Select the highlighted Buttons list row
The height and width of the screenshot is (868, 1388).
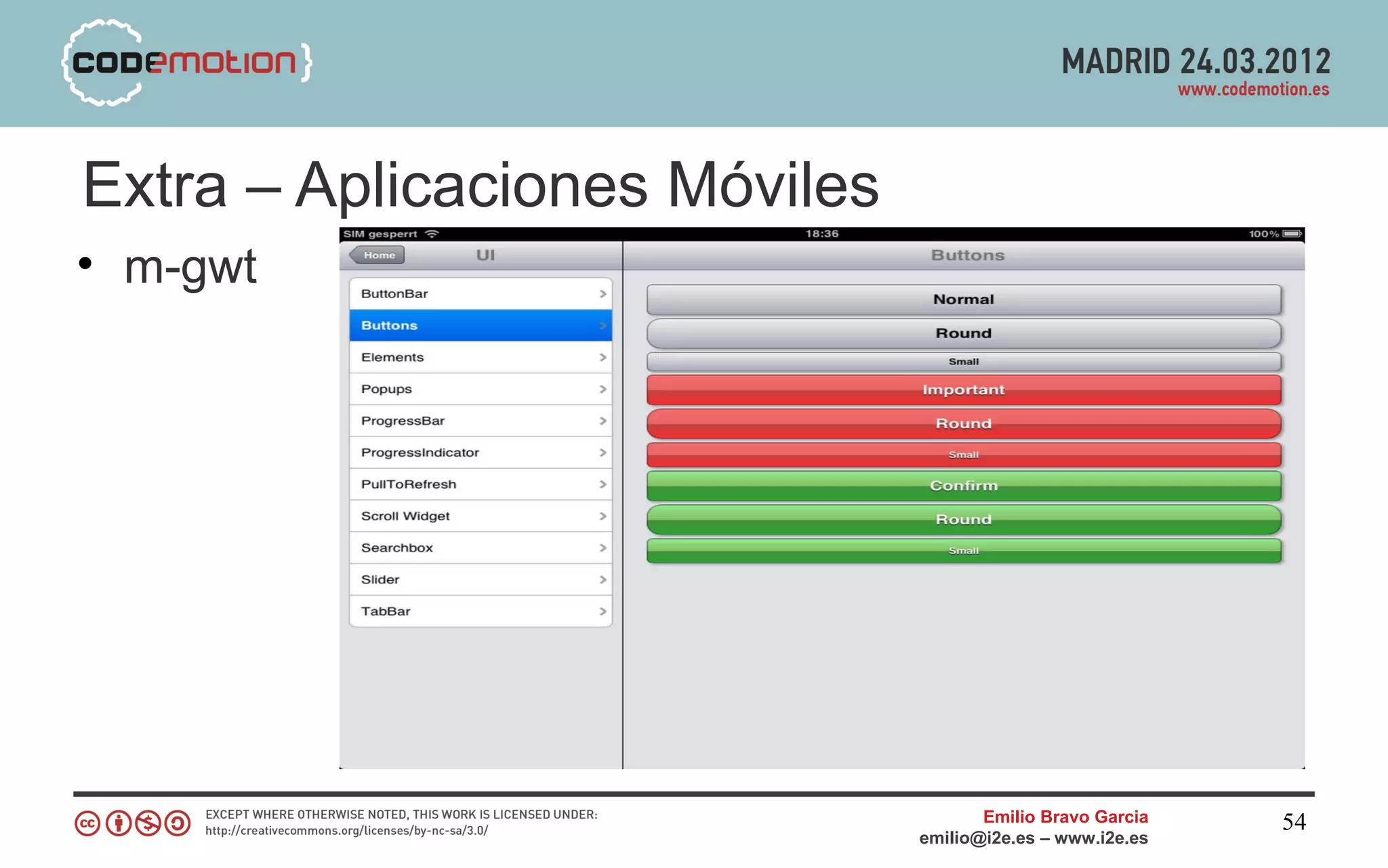click(x=481, y=325)
